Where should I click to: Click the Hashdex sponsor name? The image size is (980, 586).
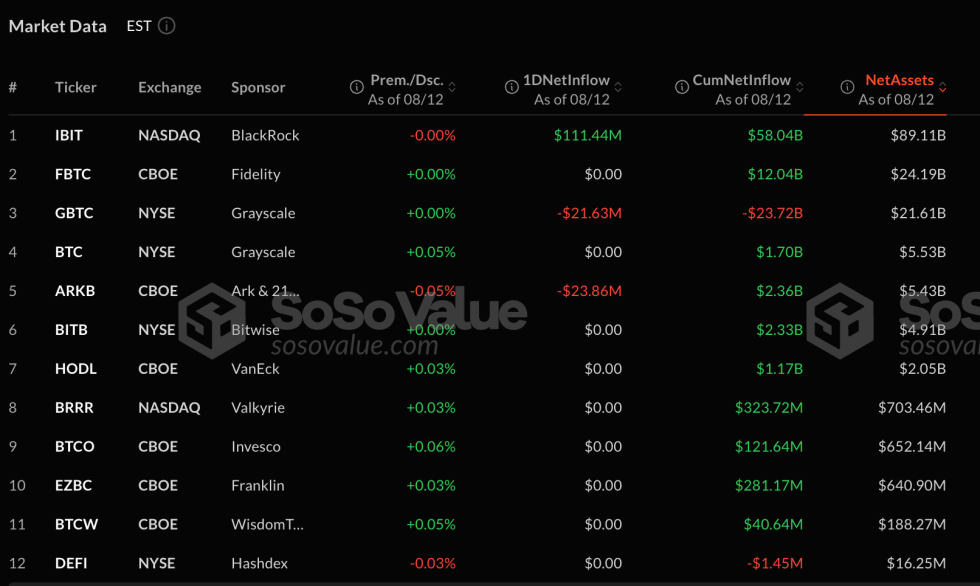(259, 563)
